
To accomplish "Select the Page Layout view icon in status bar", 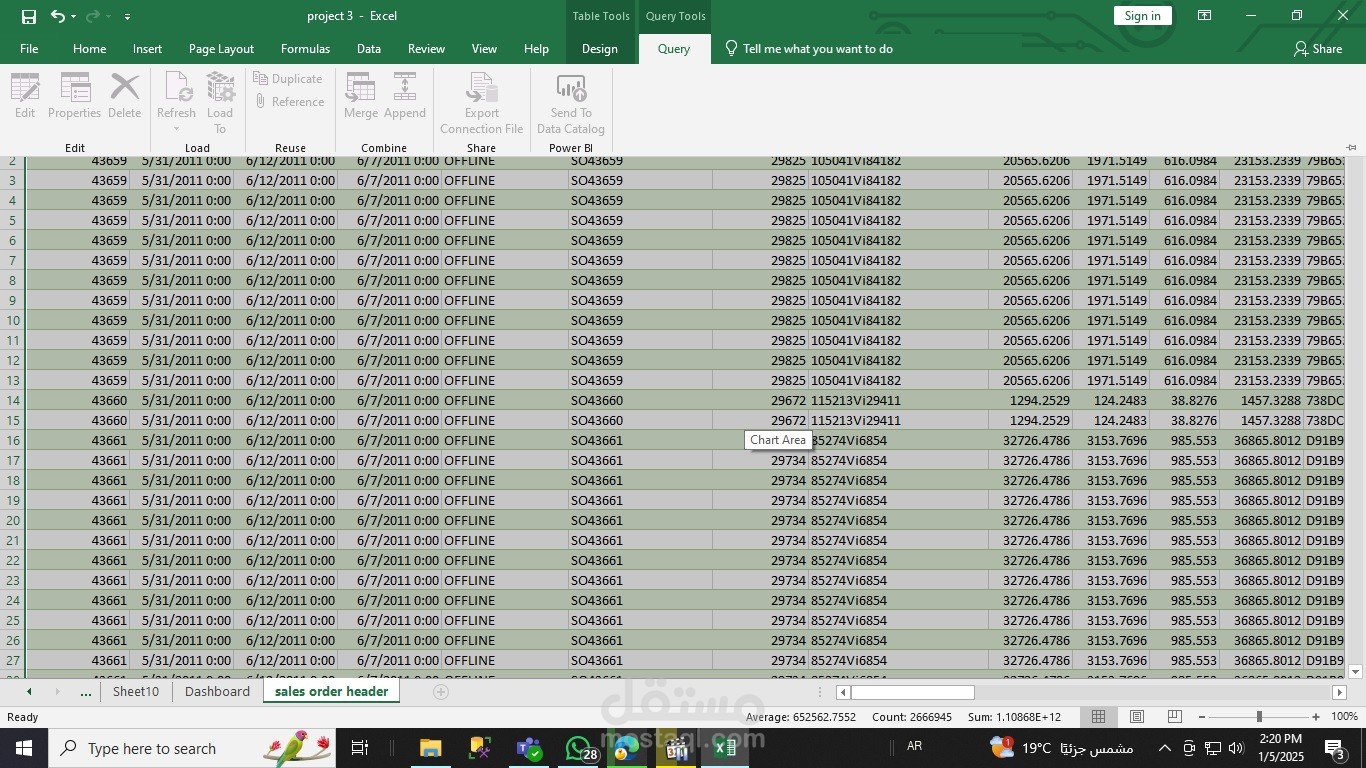I will coord(1136,717).
